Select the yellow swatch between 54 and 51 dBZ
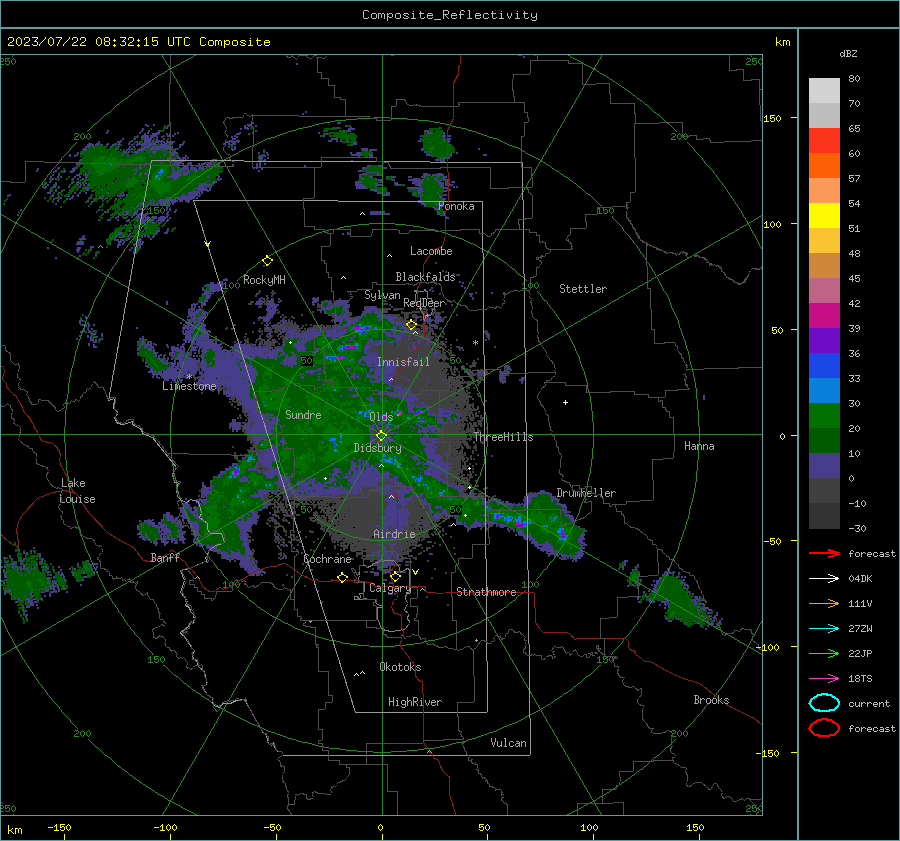 tap(824, 216)
